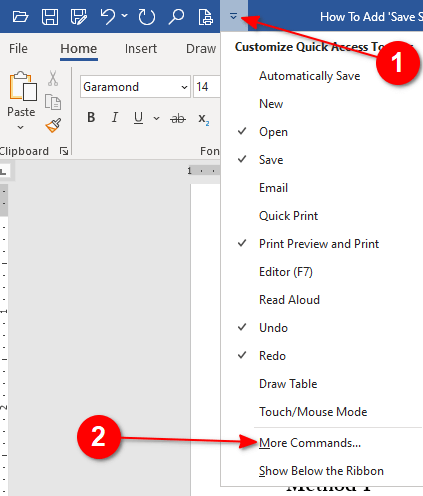
Task: Click the Save floppy disk icon
Action: (50, 16)
